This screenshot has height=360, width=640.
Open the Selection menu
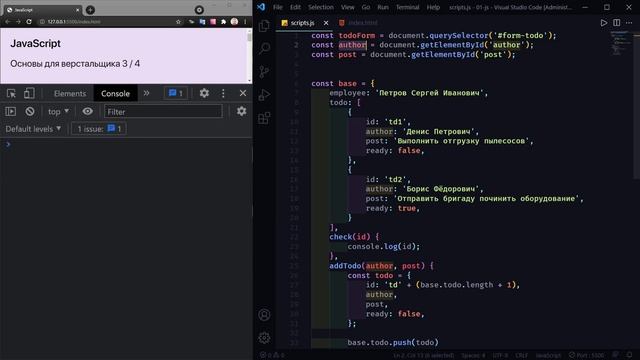(x=320, y=7)
